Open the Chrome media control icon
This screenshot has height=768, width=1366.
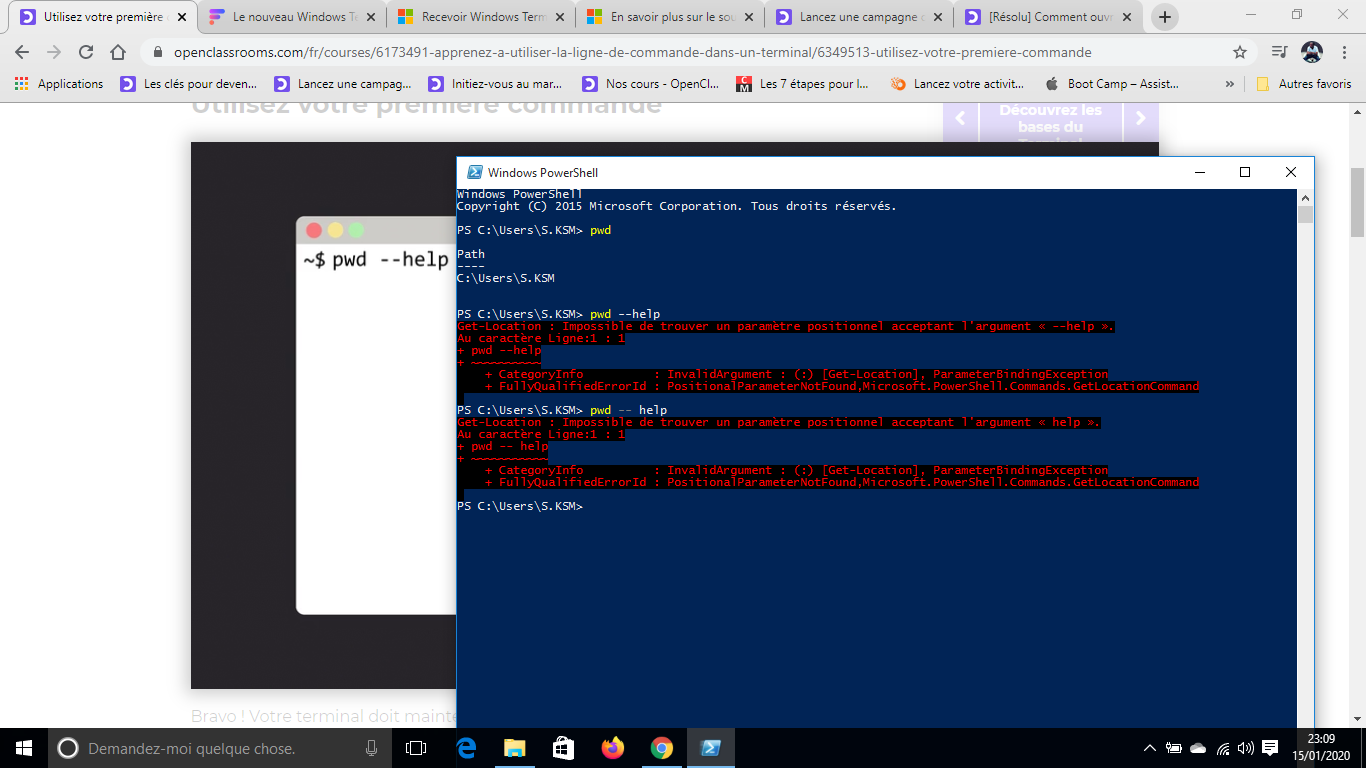tap(1279, 52)
